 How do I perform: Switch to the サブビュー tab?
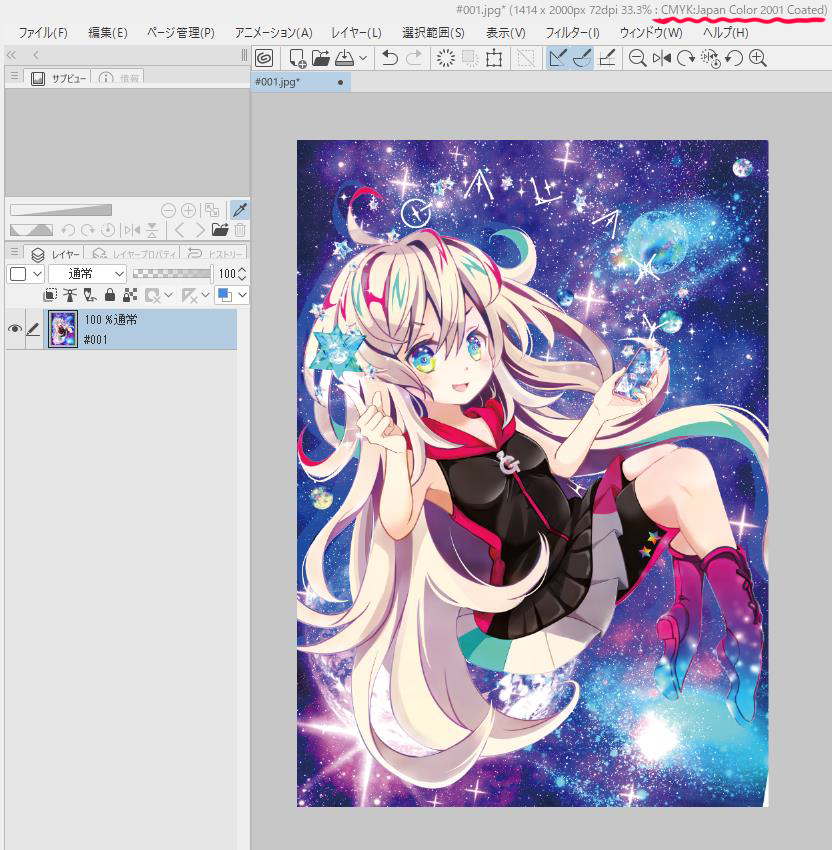tap(59, 78)
